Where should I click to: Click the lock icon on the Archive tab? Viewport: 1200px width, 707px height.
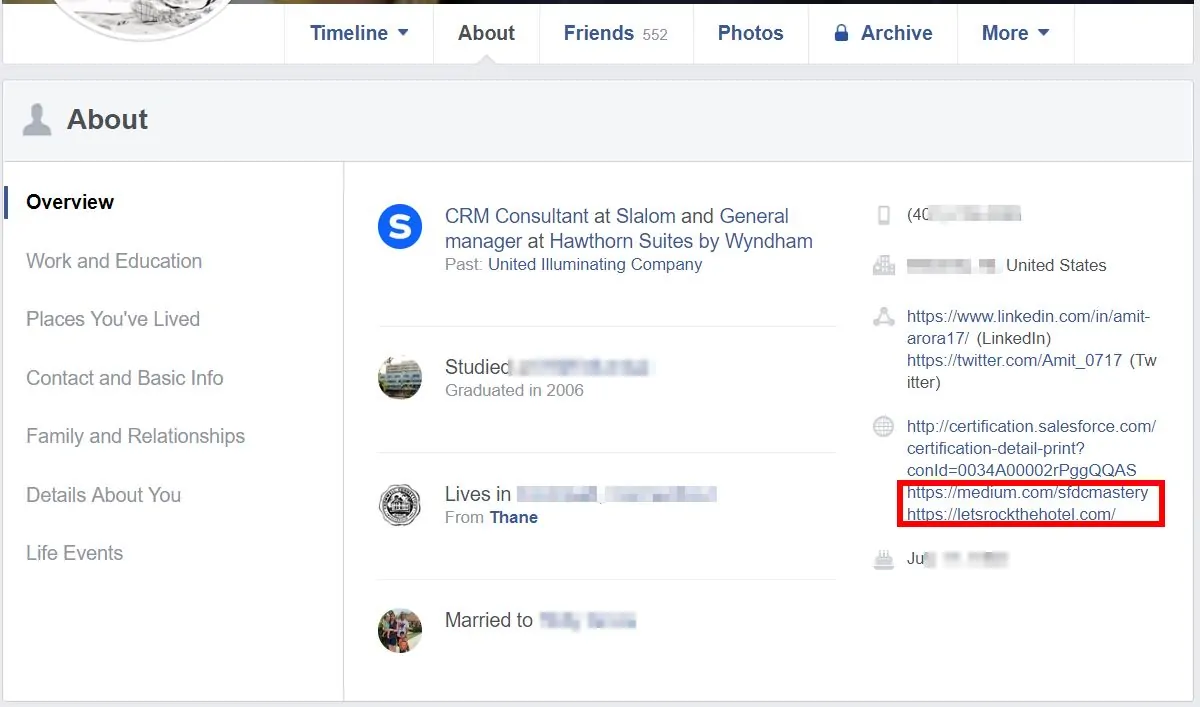[841, 33]
